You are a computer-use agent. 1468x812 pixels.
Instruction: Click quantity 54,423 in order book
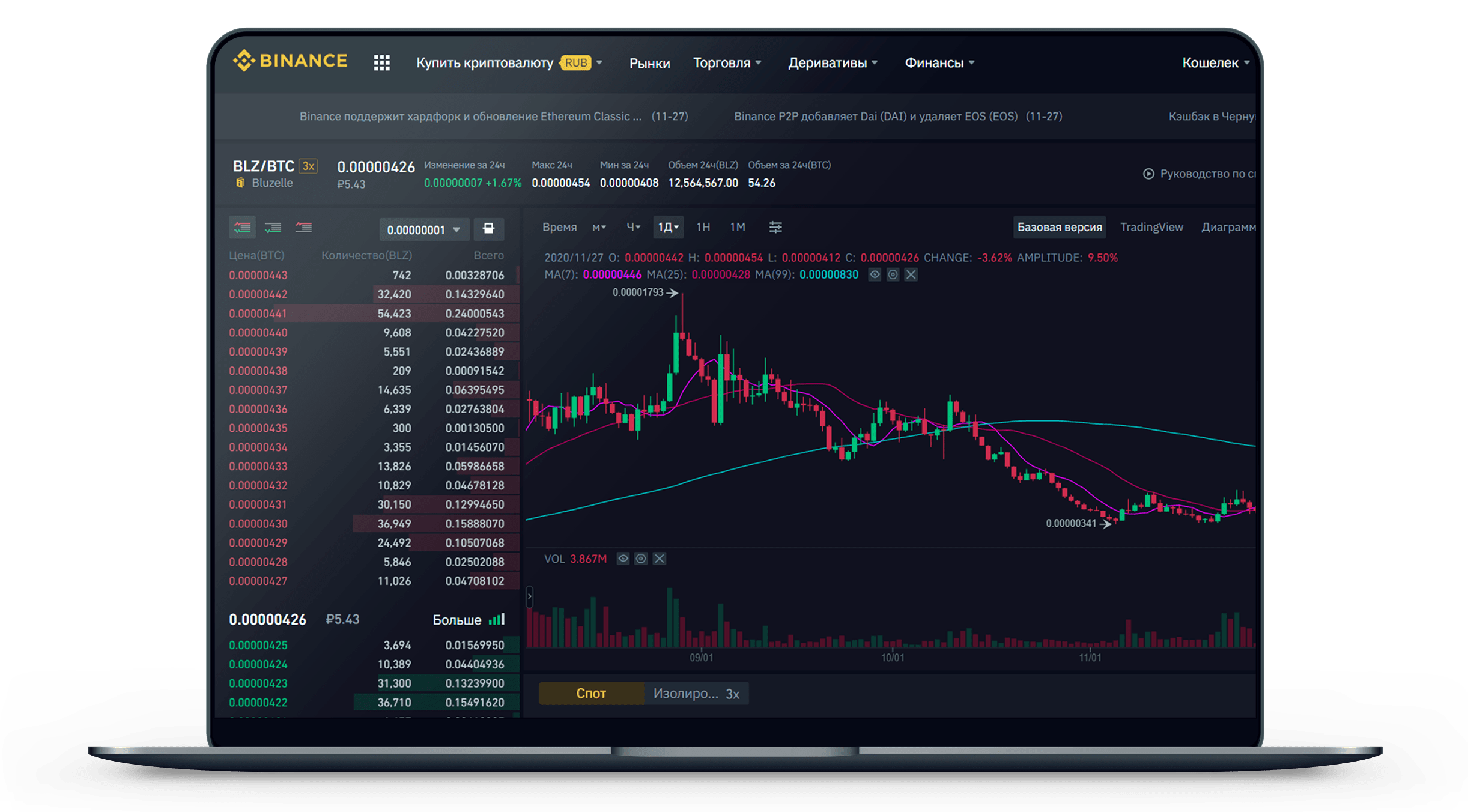coord(394,314)
